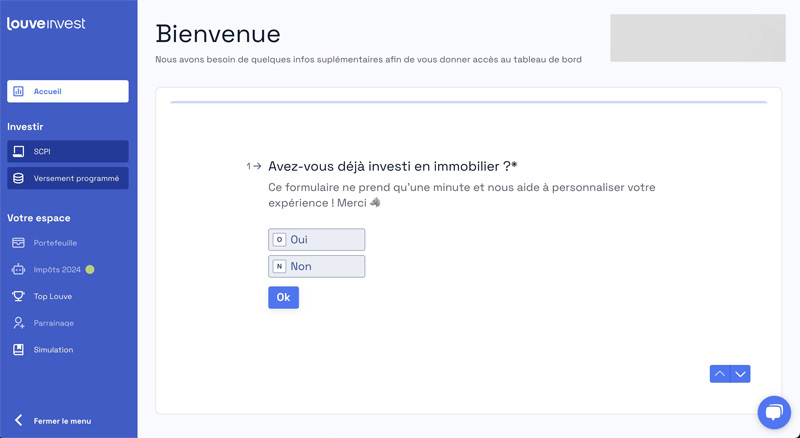Go to next question with down arrow
800x438 pixels.
pos(740,374)
